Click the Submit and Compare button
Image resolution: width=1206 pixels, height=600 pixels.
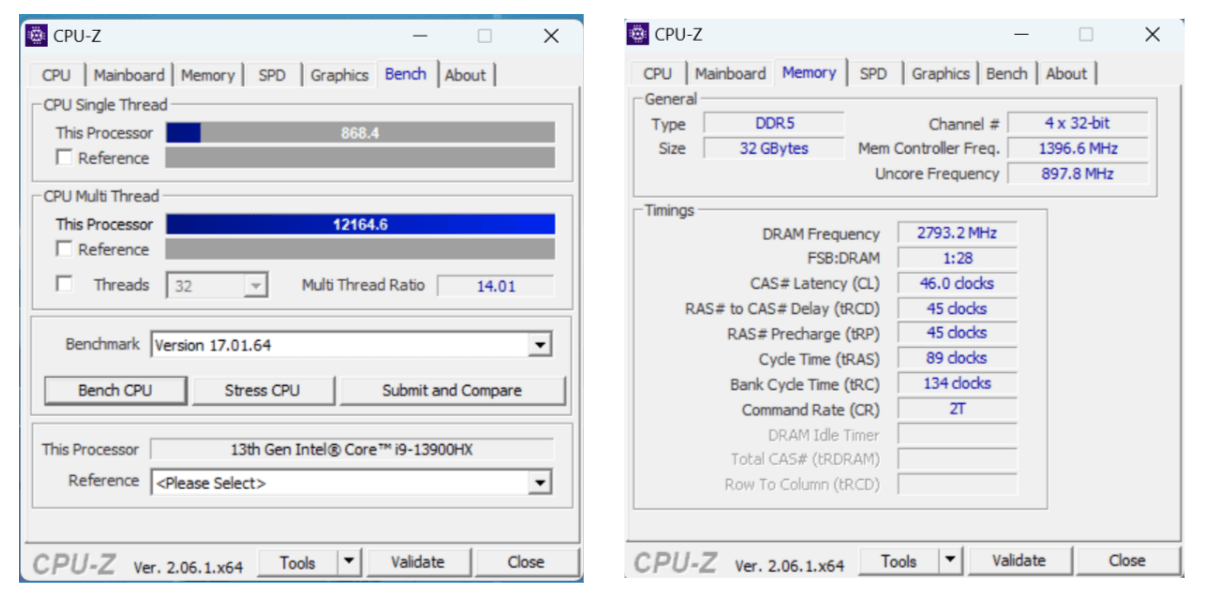[452, 390]
